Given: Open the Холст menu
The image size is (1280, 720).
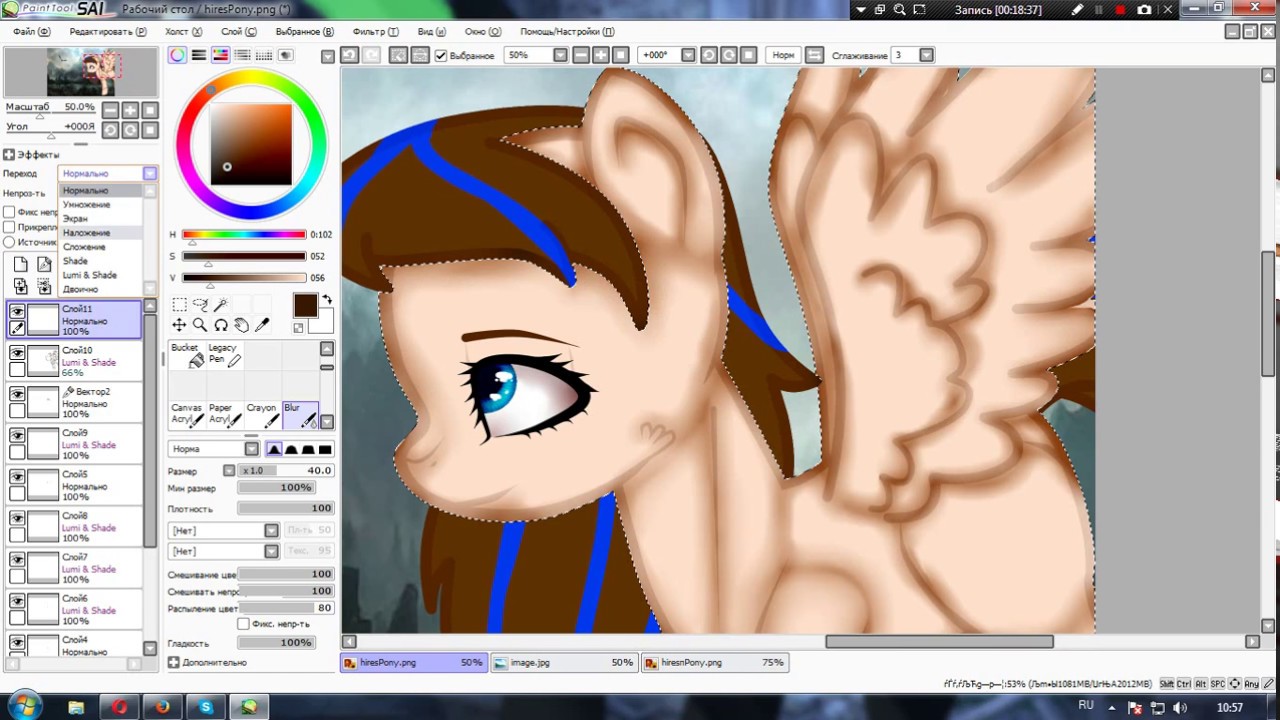Looking at the screenshot, I should click(183, 32).
